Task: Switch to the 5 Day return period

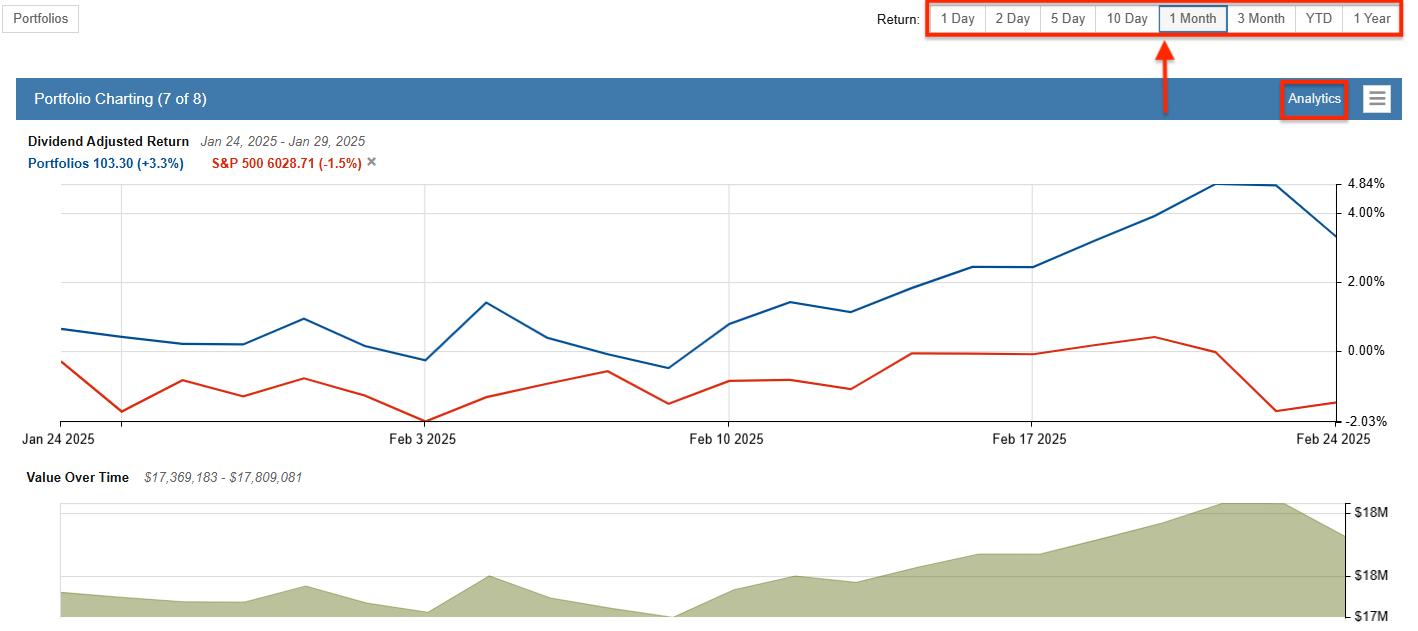Action: [x=1067, y=18]
